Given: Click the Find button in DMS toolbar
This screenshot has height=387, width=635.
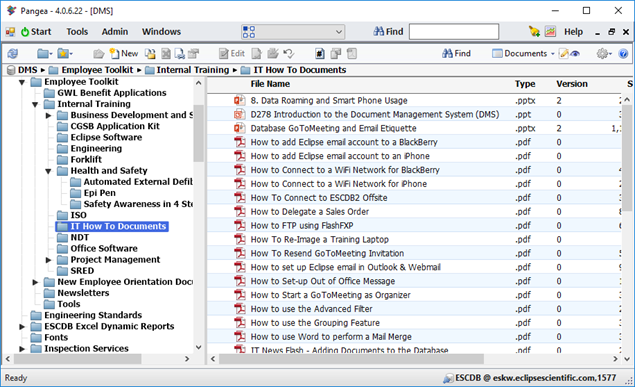Looking at the screenshot, I should tap(456, 53).
